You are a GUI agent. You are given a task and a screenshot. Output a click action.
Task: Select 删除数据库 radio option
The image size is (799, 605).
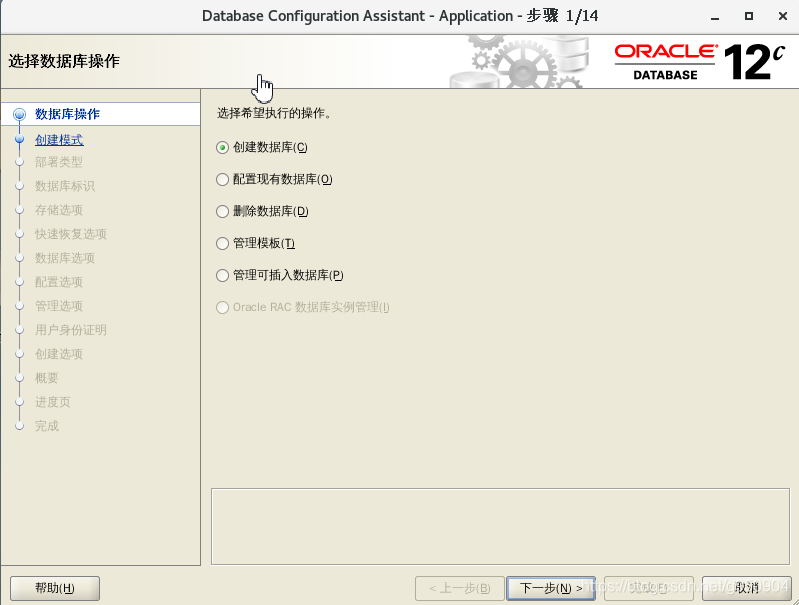tap(222, 211)
